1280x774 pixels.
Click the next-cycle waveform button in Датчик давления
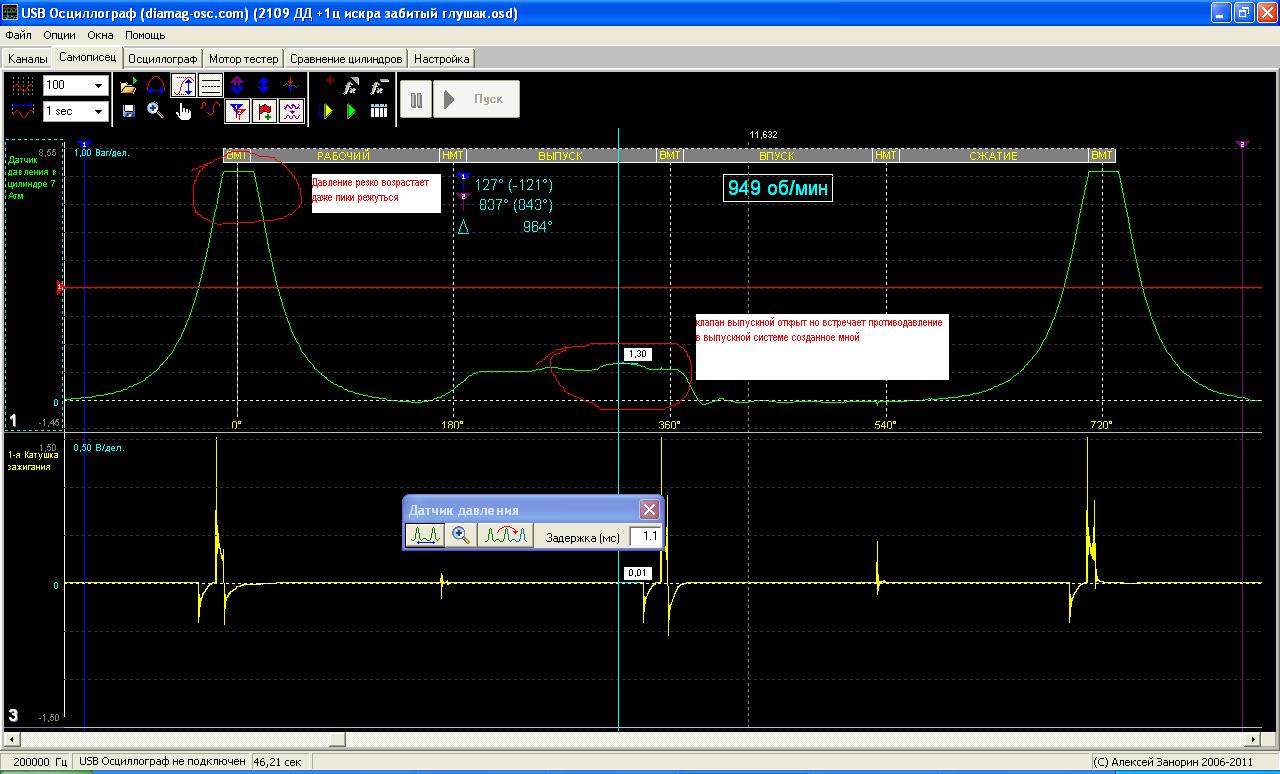[505, 536]
